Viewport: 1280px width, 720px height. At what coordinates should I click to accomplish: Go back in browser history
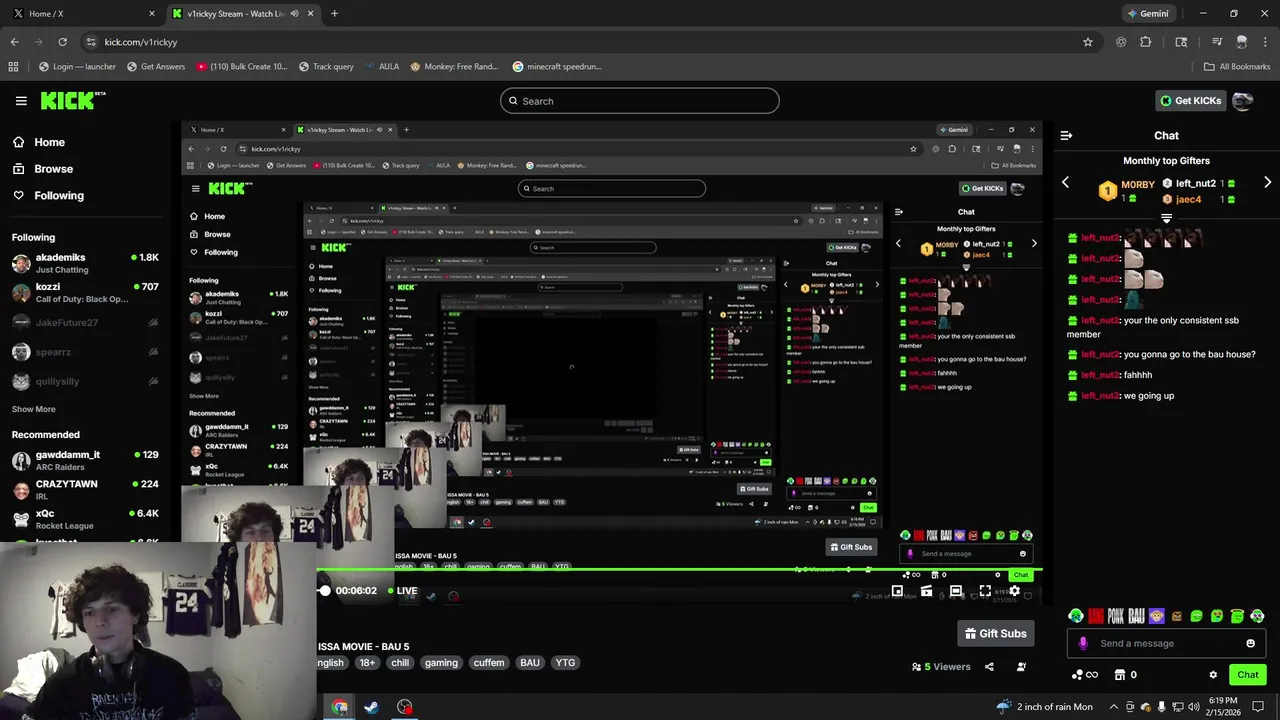click(x=14, y=42)
